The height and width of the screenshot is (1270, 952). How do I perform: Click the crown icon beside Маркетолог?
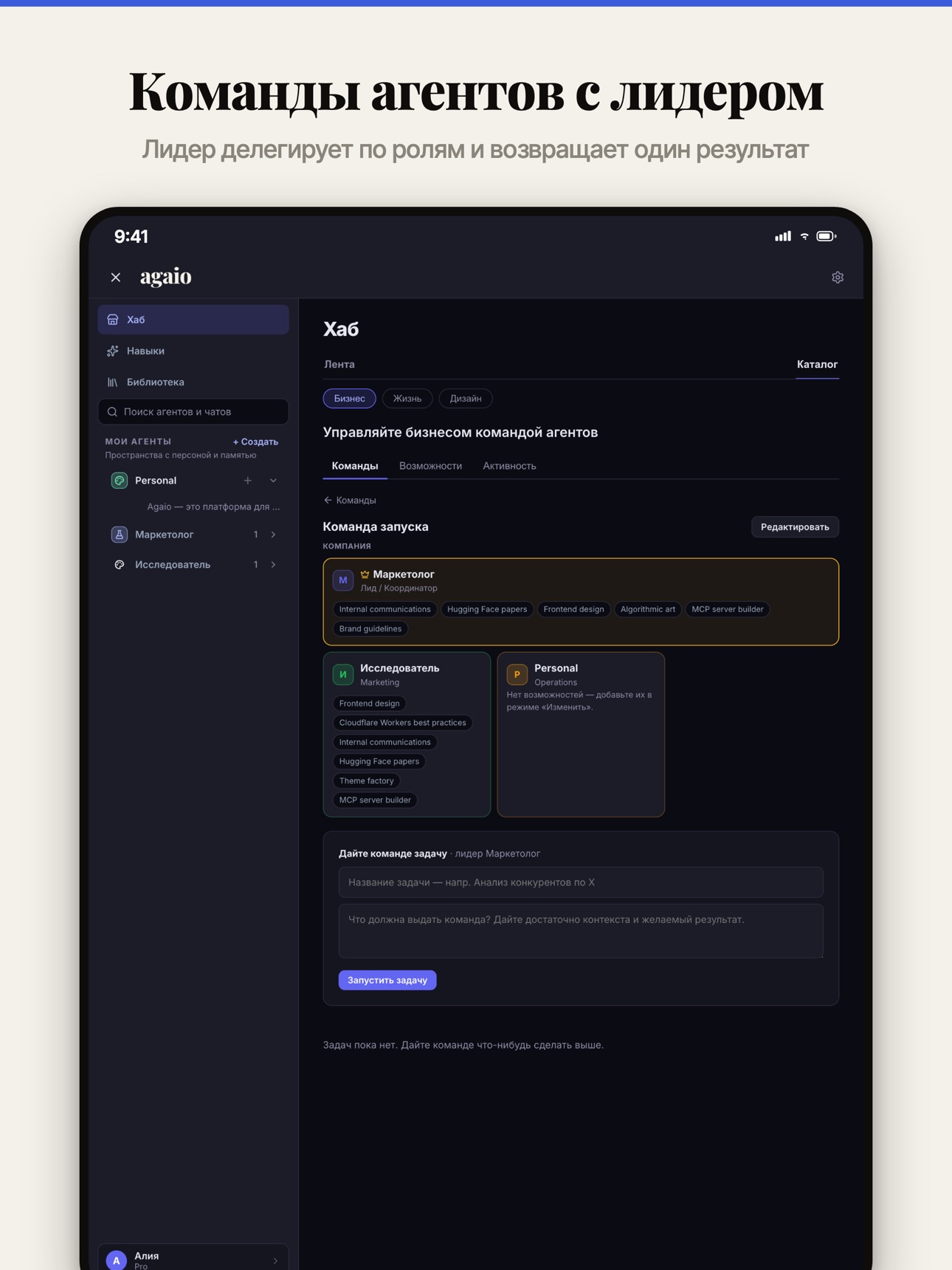365,574
